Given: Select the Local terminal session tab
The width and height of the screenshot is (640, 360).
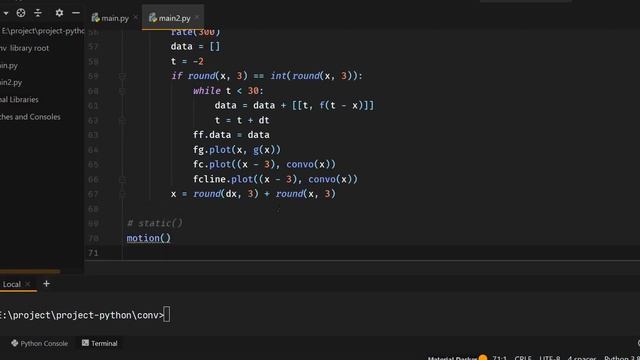Looking at the screenshot, I should click(11, 284).
